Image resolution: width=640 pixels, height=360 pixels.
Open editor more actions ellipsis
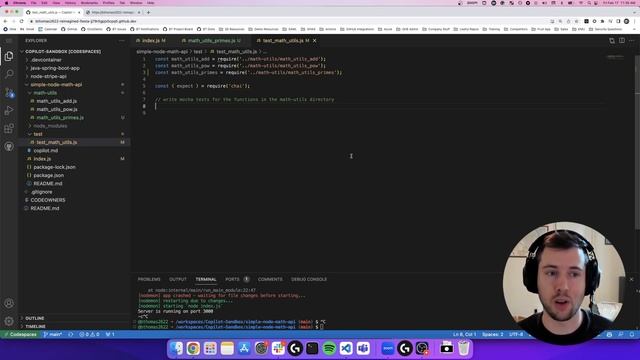coord(631,41)
